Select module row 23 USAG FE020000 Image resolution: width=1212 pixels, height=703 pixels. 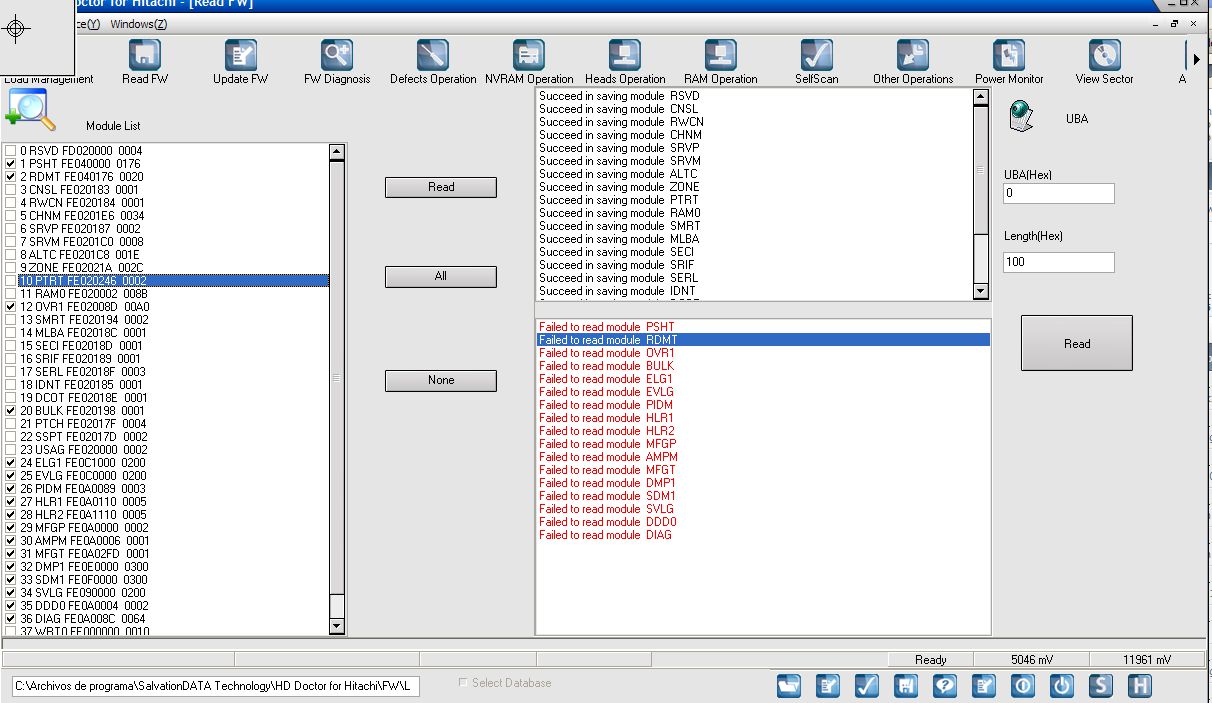coord(173,449)
